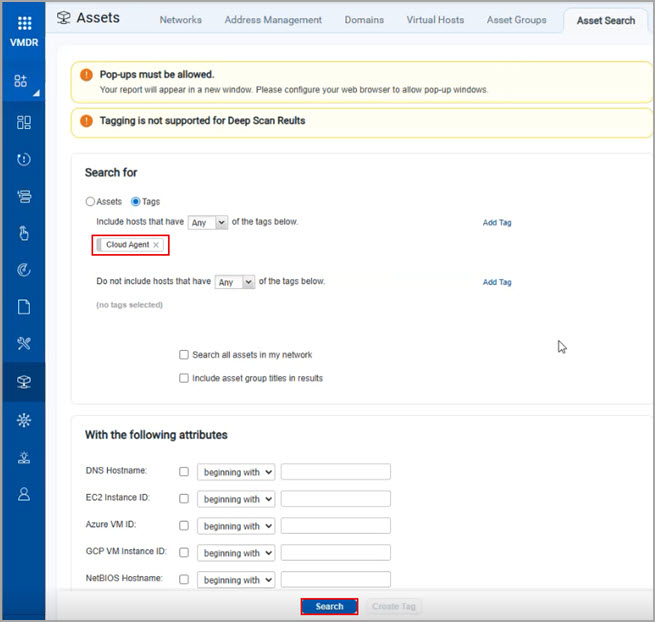Click the Azure VM ID text field
The width and height of the screenshot is (655, 622).
335,526
